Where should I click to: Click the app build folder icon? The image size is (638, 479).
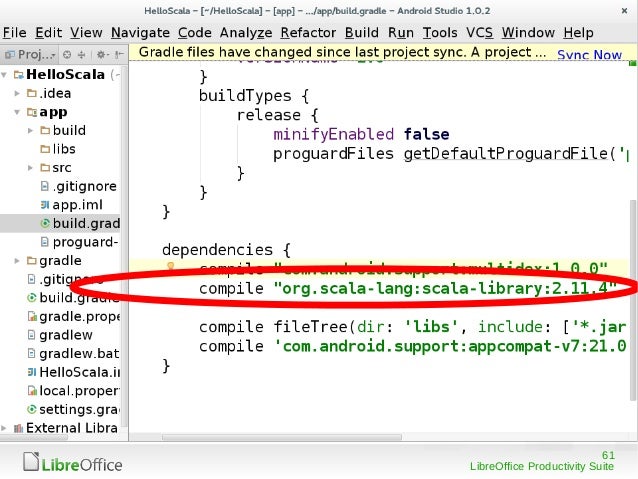(45, 131)
